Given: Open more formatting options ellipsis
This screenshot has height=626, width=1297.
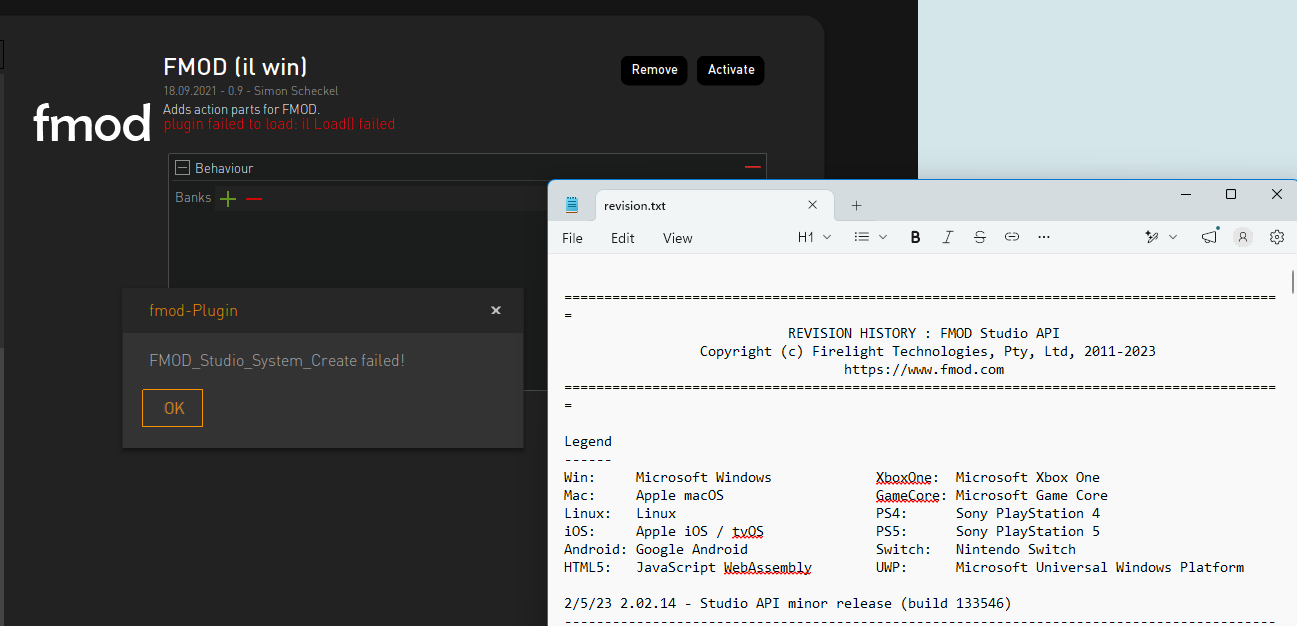Looking at the screenshot, I should [1044, 237].
